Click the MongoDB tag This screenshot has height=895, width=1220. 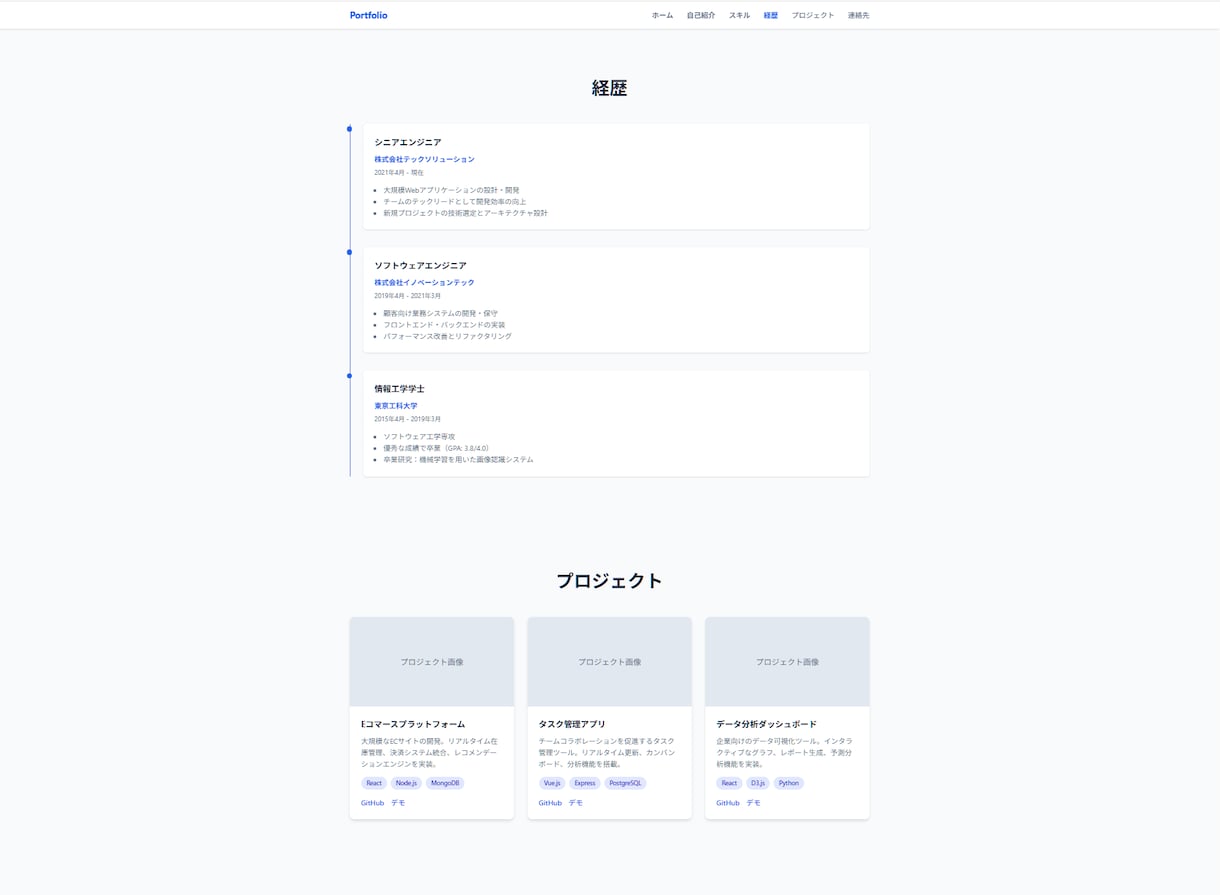pos(445,783)
